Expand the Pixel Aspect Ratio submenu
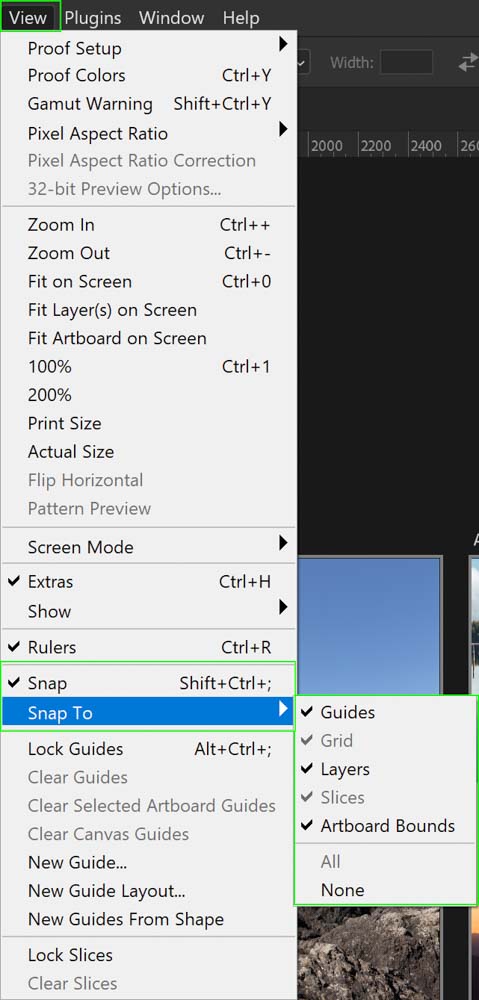 tap(148, 133)
